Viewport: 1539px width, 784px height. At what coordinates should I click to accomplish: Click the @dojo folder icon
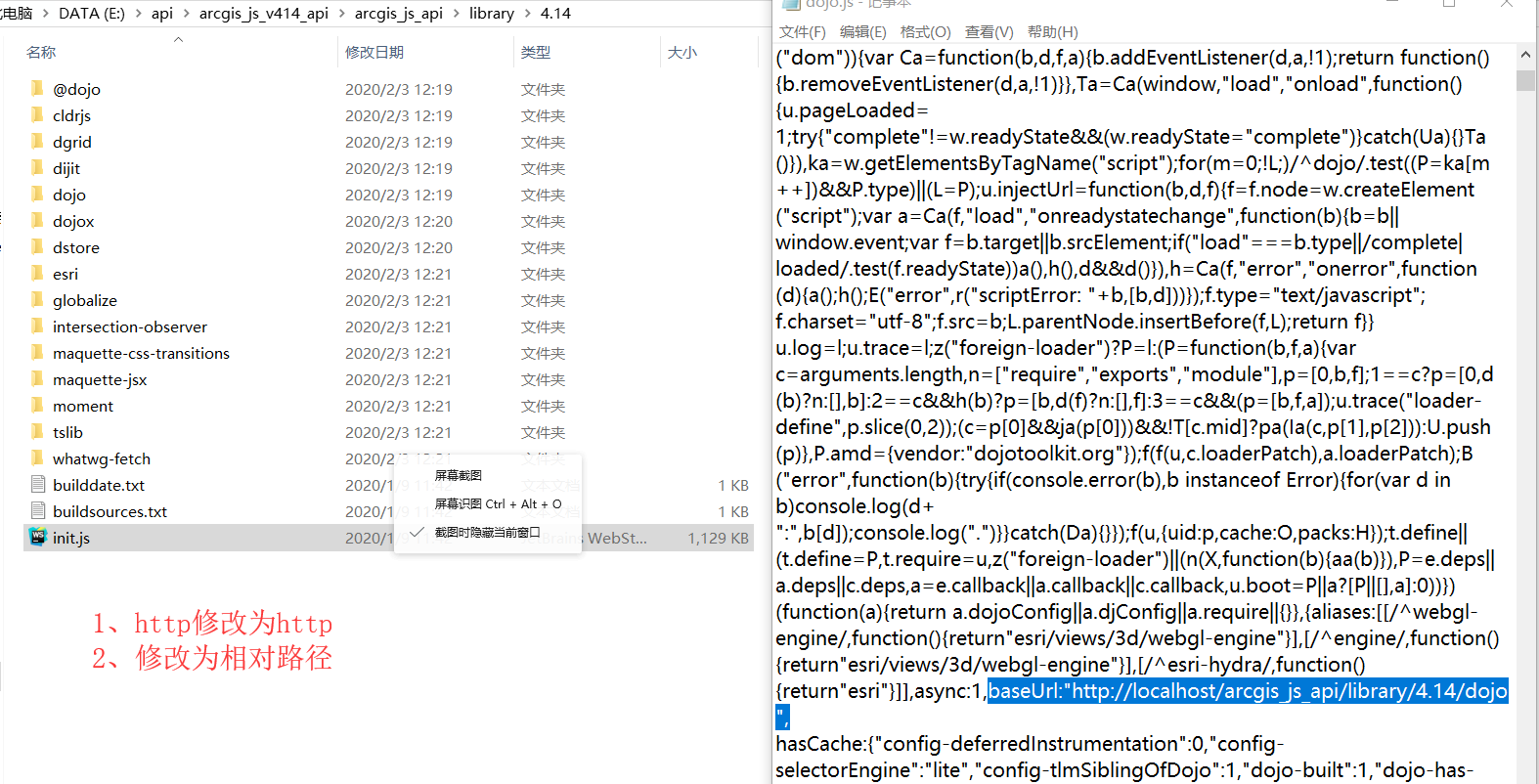[x=37, y=89]
